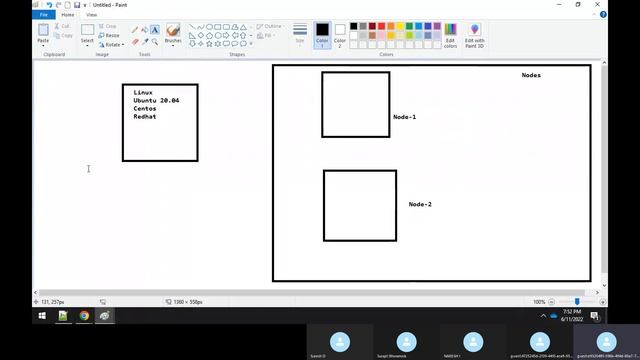This screenshot has height=360, width=640.
Task: Choose the Oval shape
Action: point(209,27)
